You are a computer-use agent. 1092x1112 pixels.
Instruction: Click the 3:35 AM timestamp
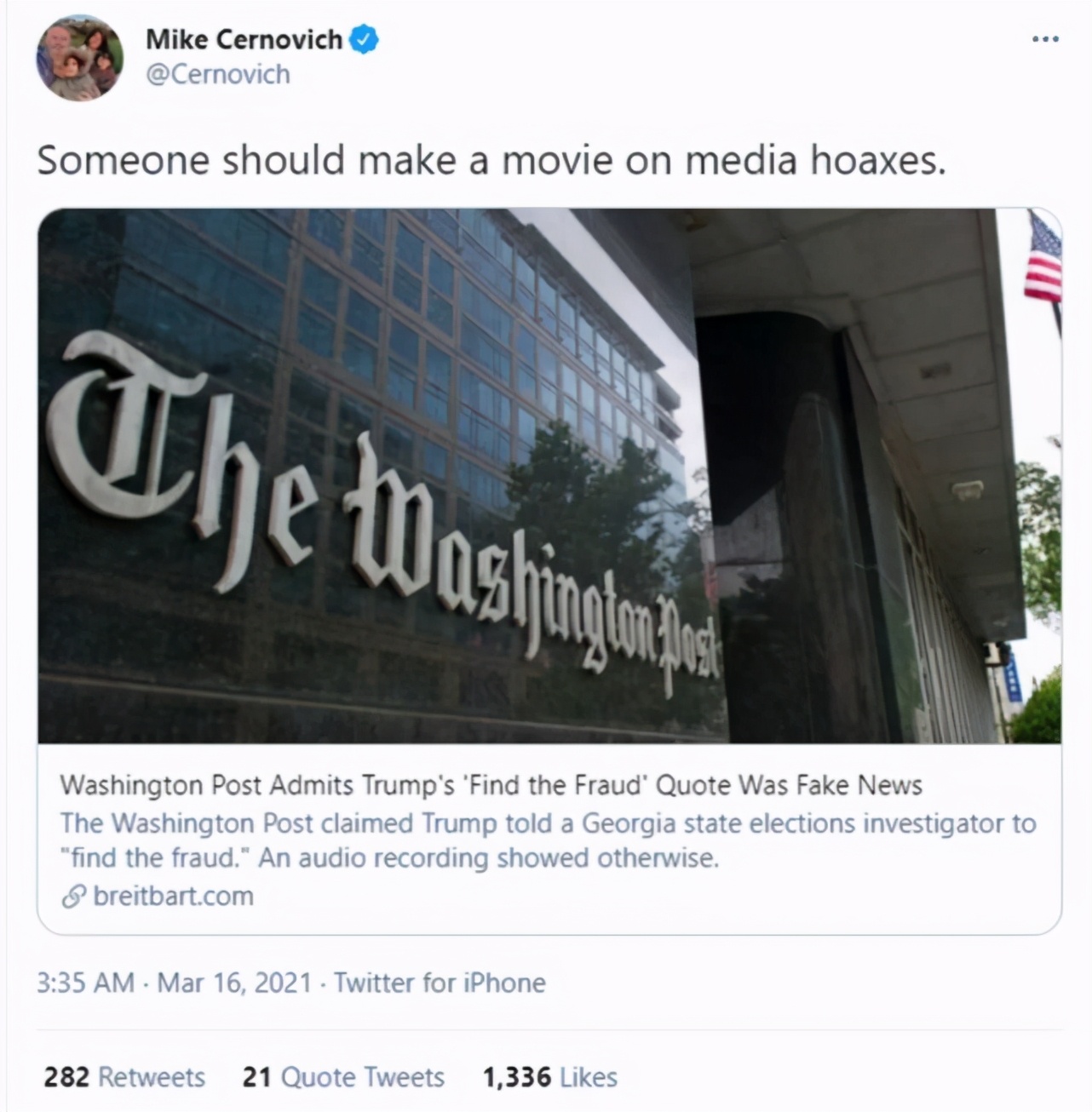pos(85,983)
